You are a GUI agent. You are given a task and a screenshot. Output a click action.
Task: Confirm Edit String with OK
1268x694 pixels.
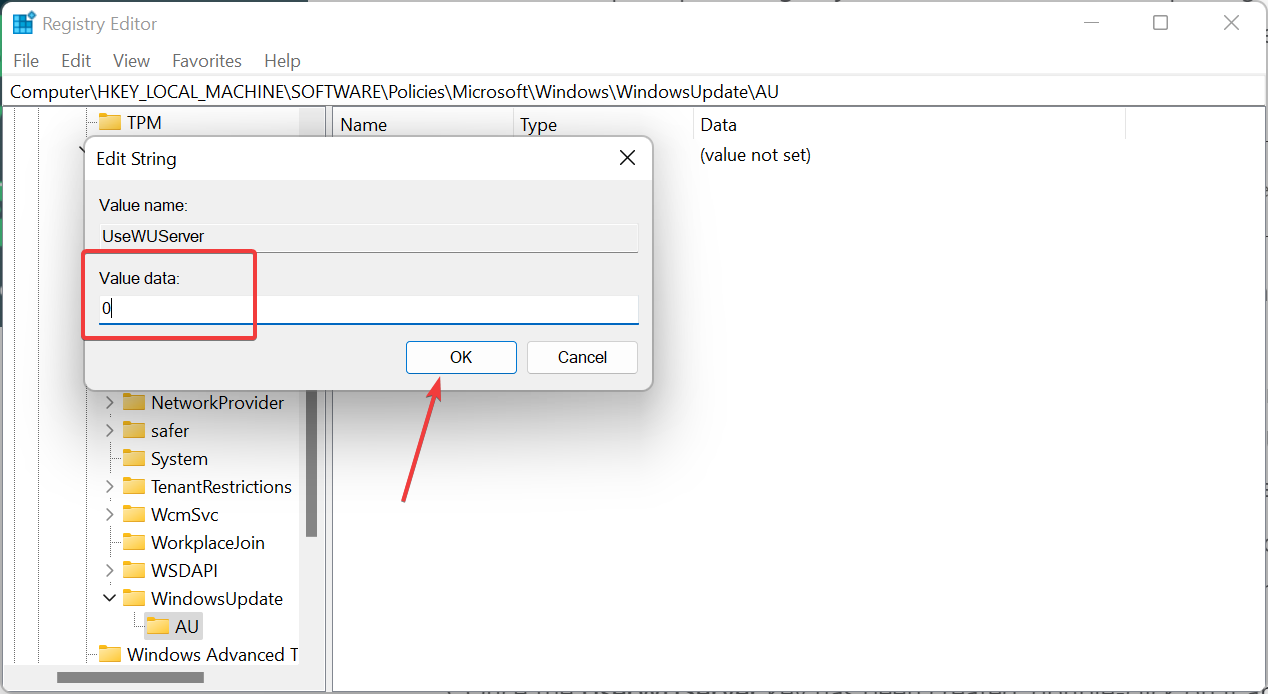pyautogui.click(x=461, y=357)
